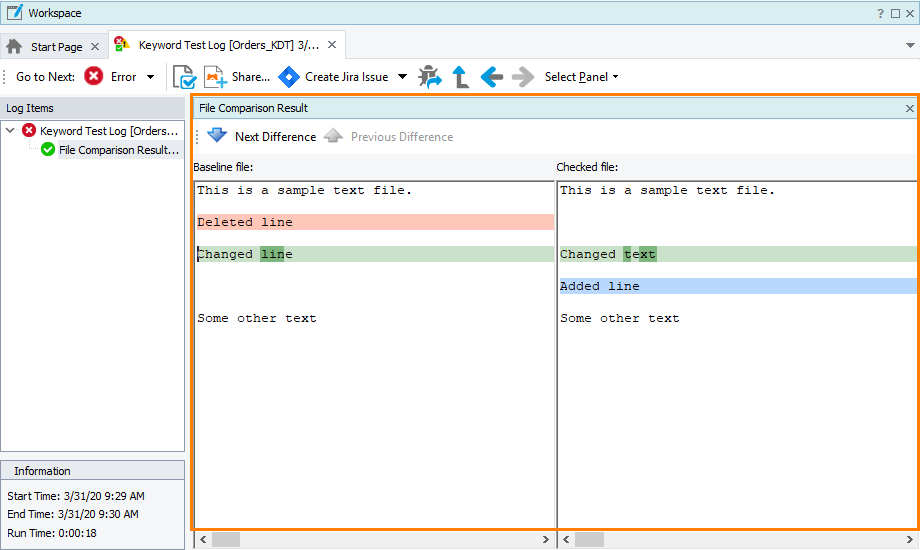Click the log checkpoint document icon

click(185, 77)
